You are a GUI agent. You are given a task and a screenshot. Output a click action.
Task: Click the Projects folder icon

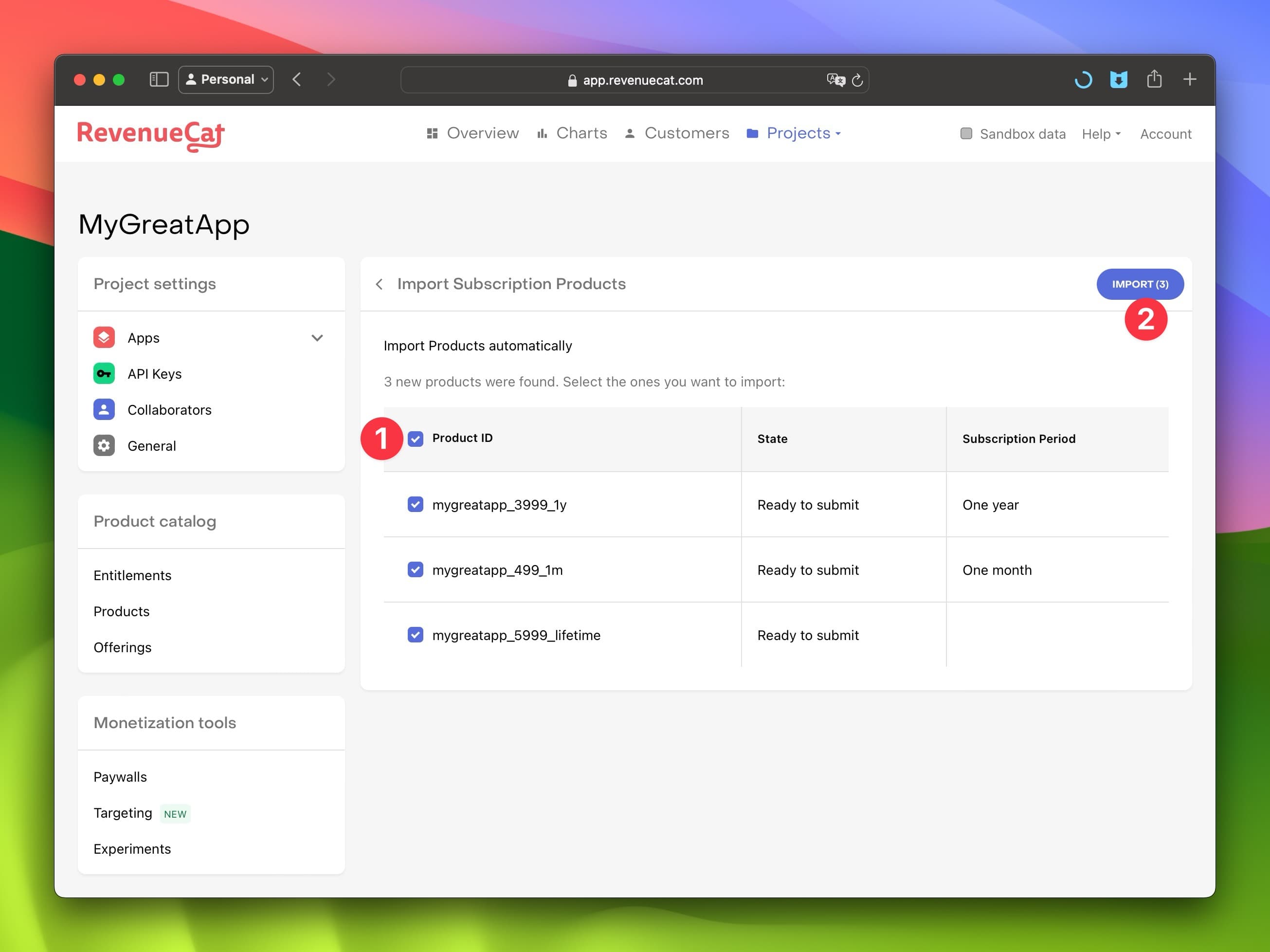point(752,133)
